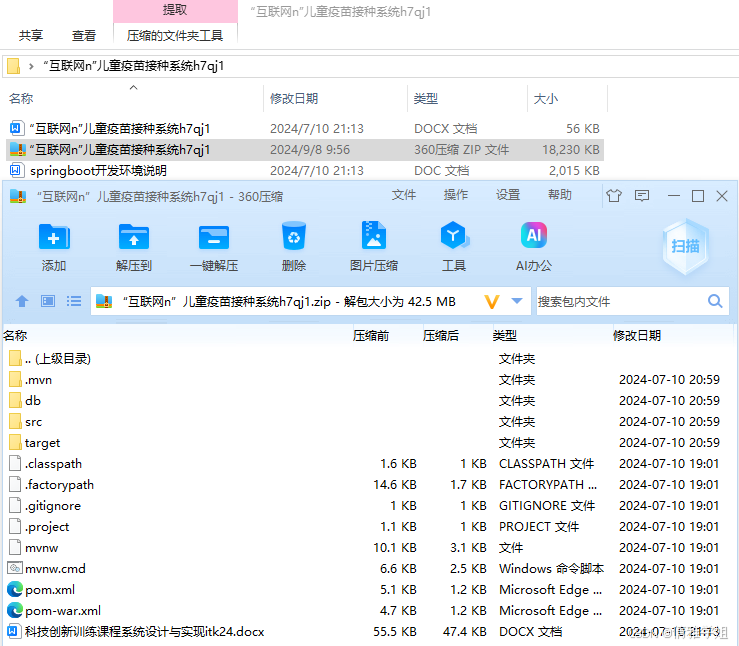The width and height of the screenshot is (739, 646).
Task: Select springboot开发环境说明 DOC file
Action: coord(304,171)
